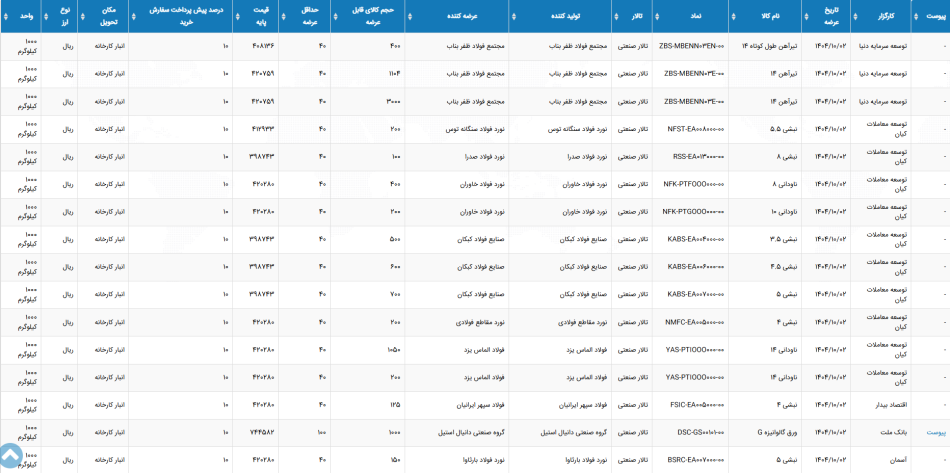
Task: Sort by واحد column arrows
Action: point(5,18)
